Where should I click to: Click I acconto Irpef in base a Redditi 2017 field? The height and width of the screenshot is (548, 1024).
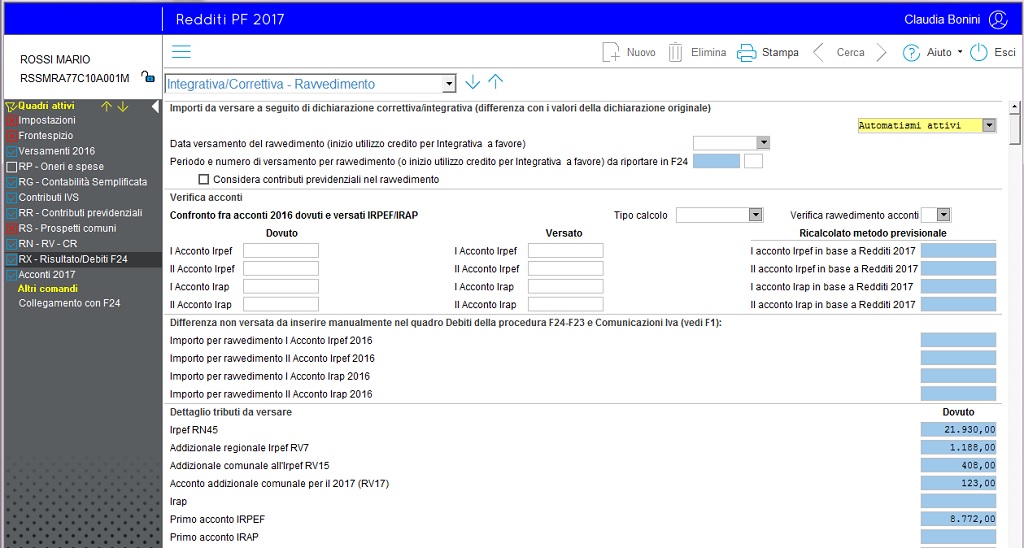click(959, 251)
